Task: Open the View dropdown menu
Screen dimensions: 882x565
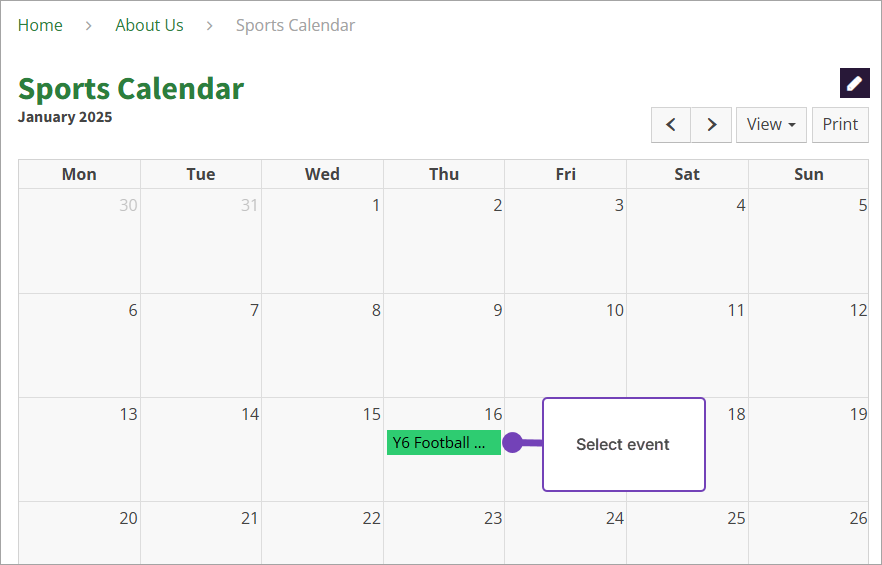Action: [x=771, y=125]
